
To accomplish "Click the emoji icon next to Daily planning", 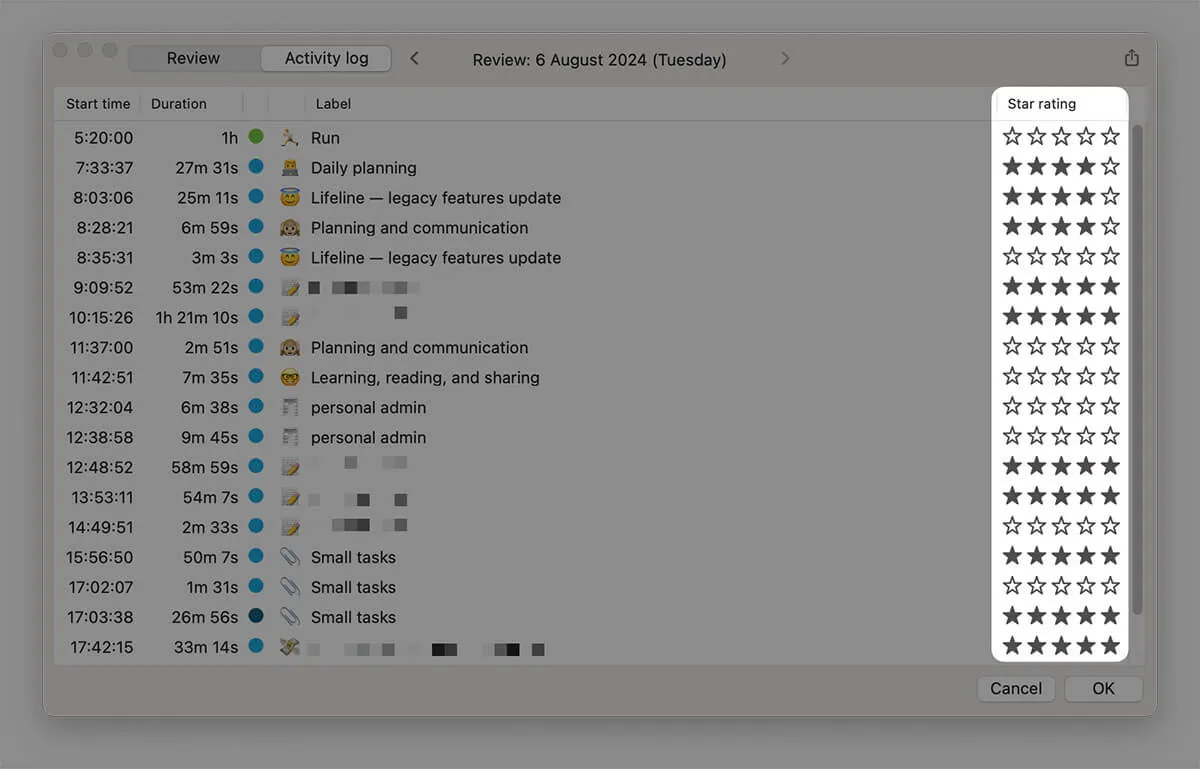I will 290,168.
